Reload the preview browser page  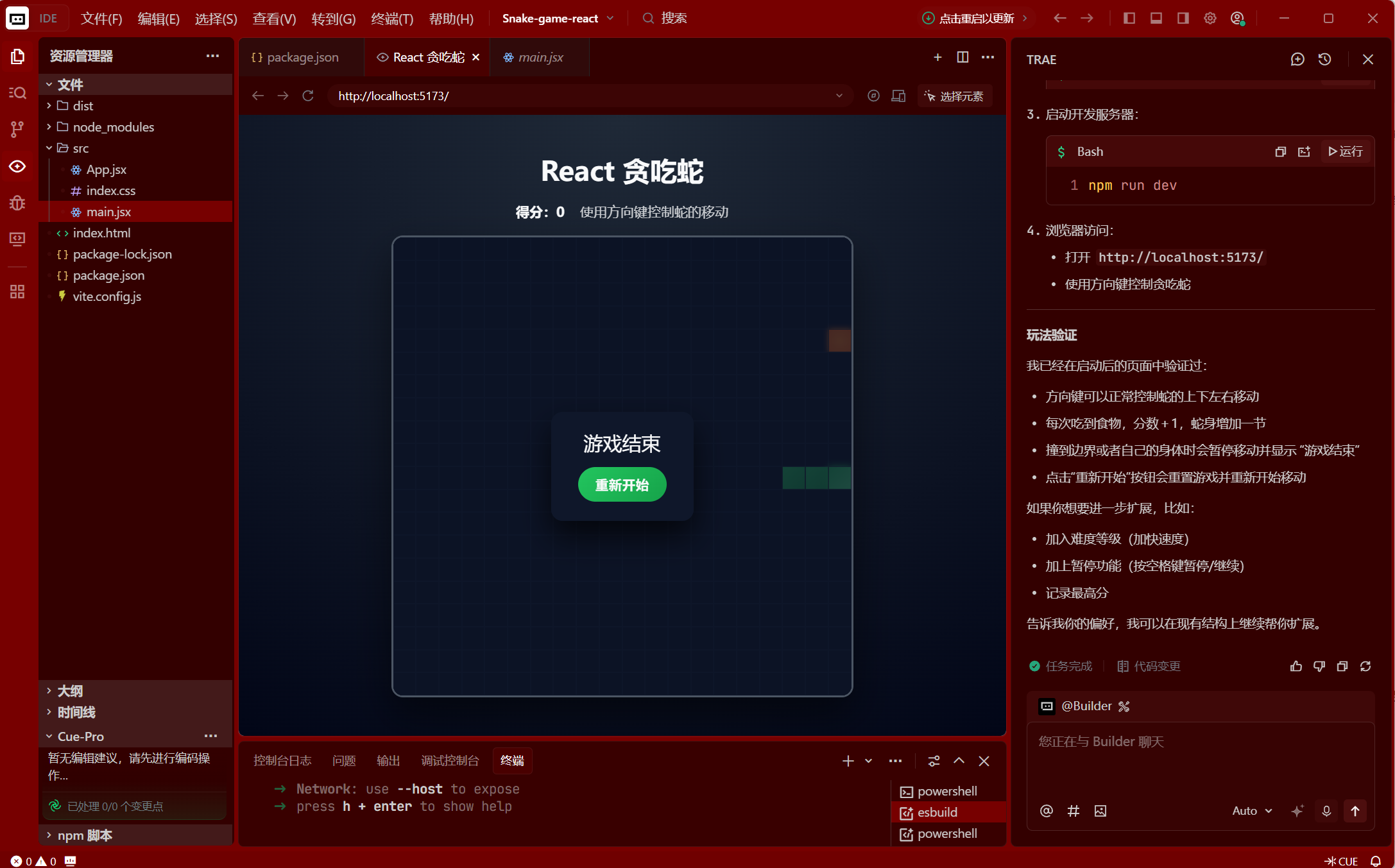[x=308, y=96]
